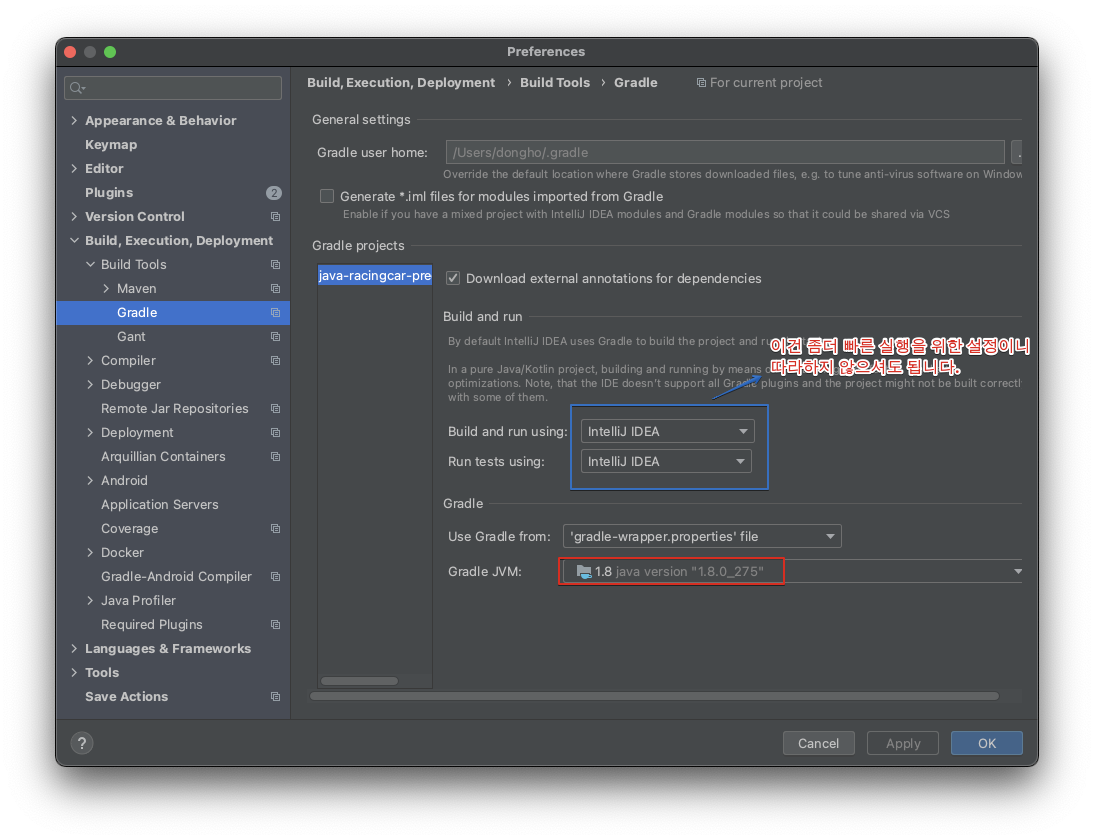
Task: Expand the Debugger node
Action: click(90, 384)
